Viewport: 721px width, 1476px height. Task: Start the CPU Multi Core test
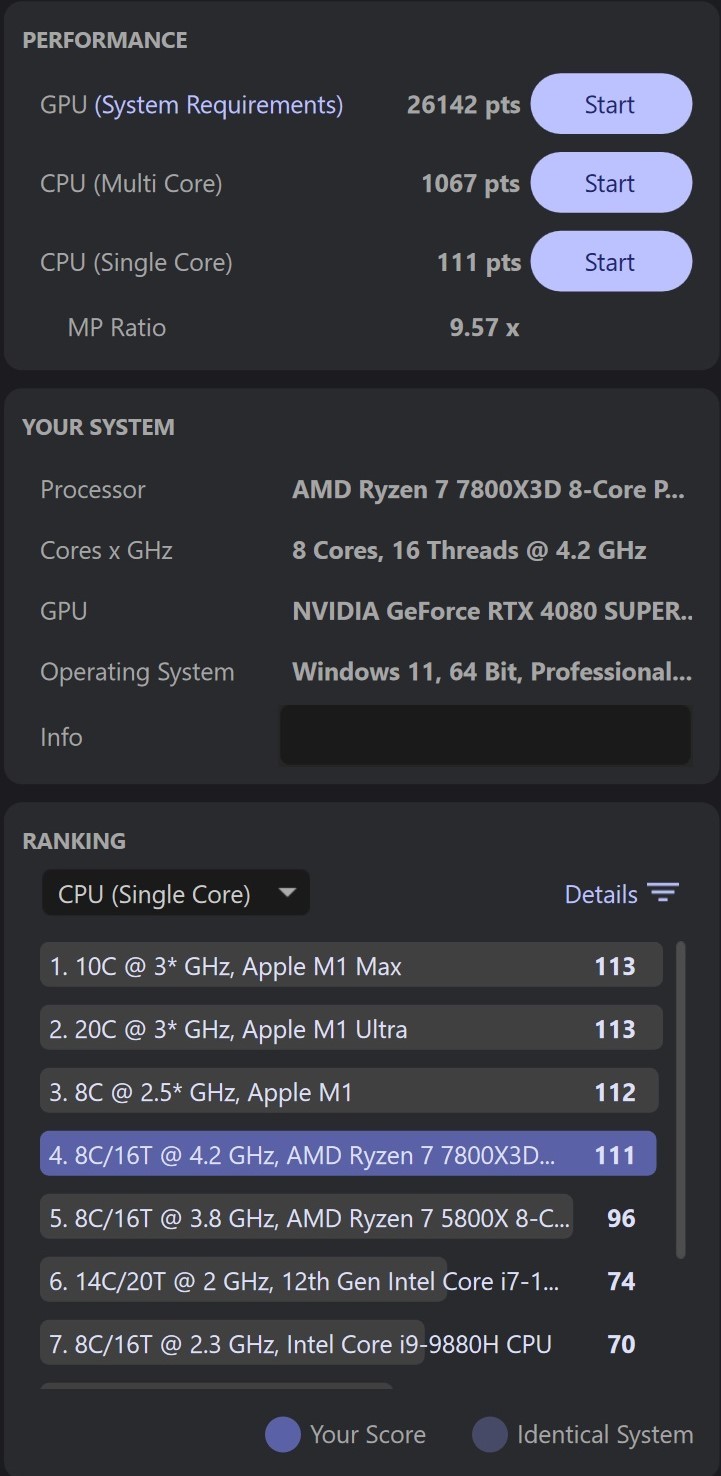tap(611, 183)
